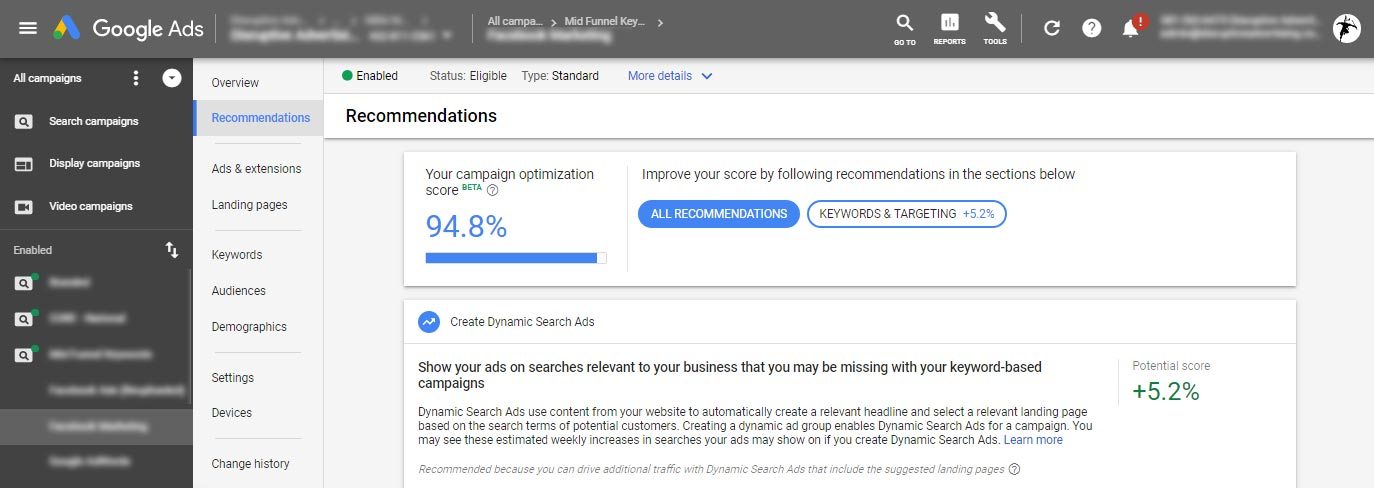1374x488 pixels.
Task: Filter by KEYWORDS & TARGETING recommendations
Action: 906,214
